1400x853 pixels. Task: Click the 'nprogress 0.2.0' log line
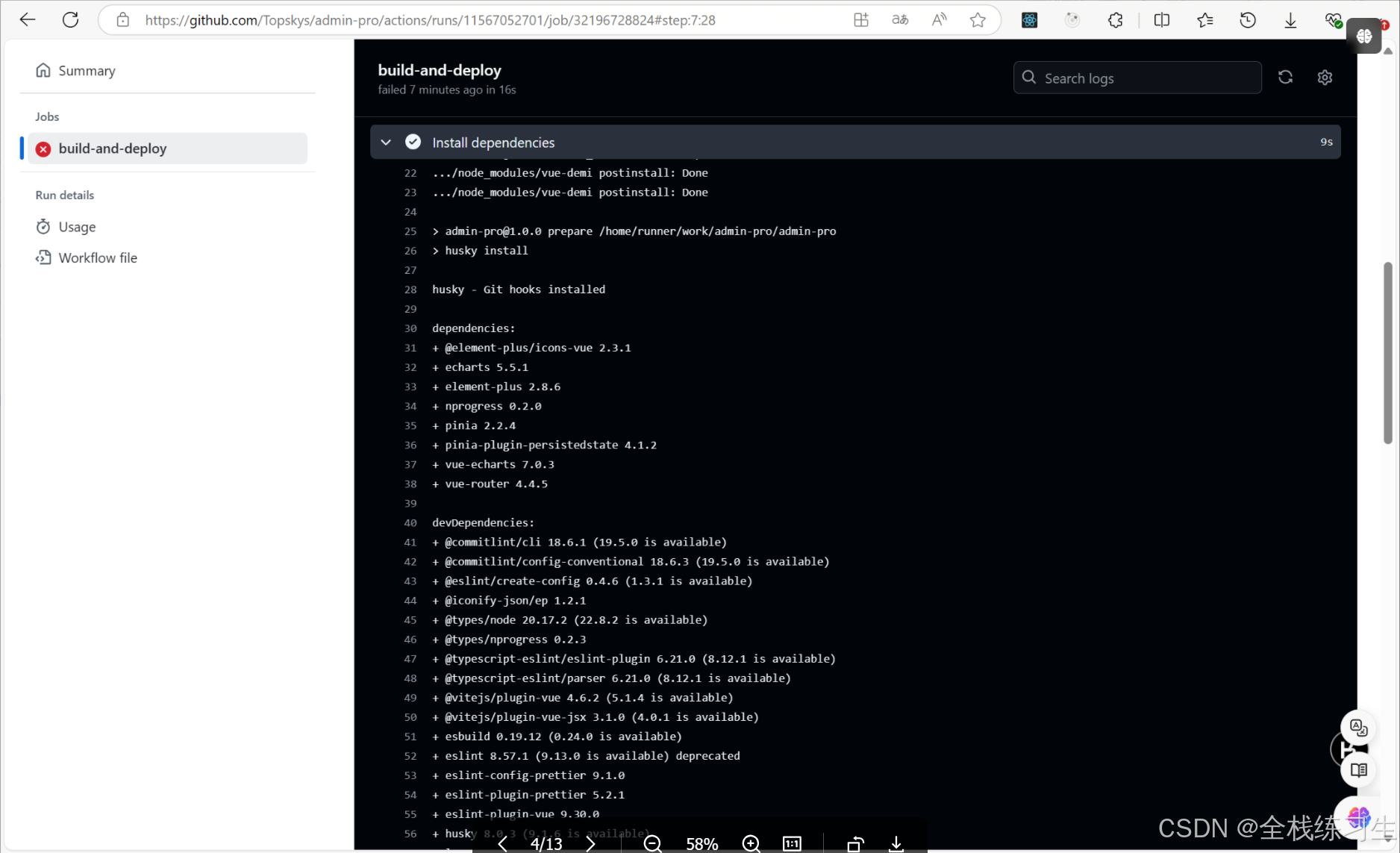tap(487, 406)
